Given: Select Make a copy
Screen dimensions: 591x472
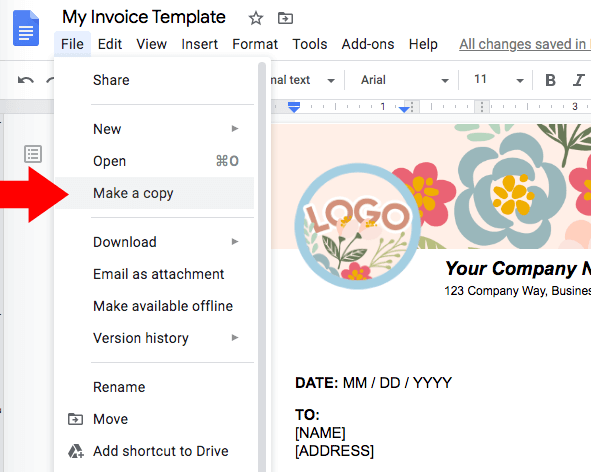Looking at the screenshot, I should [155, 193].
